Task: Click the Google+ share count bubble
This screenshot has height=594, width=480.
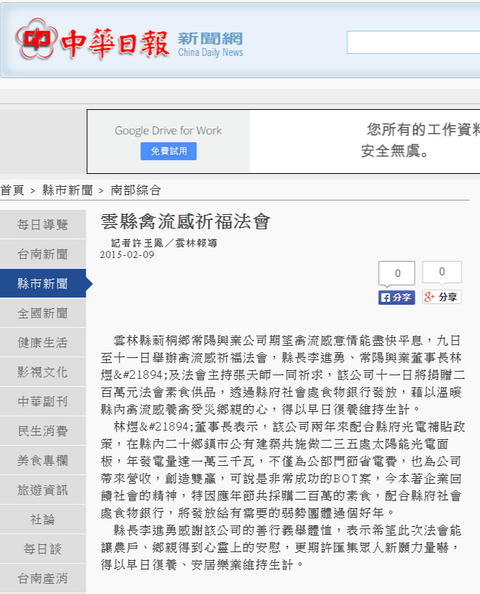Action: 442,272
